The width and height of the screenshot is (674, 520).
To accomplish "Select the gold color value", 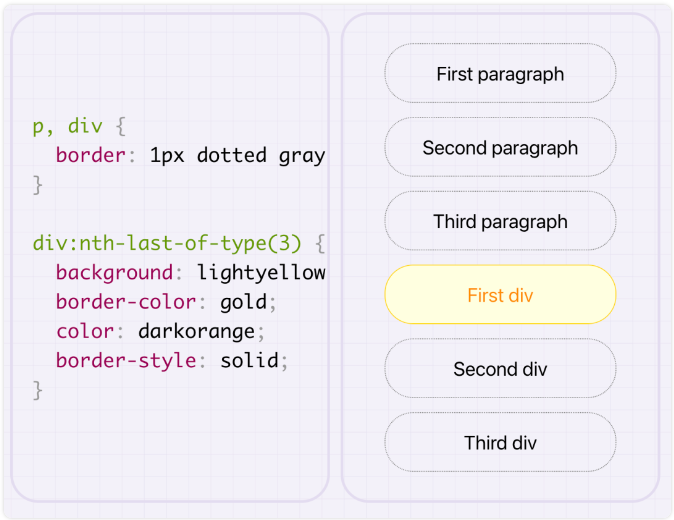I will pos(244,303).
